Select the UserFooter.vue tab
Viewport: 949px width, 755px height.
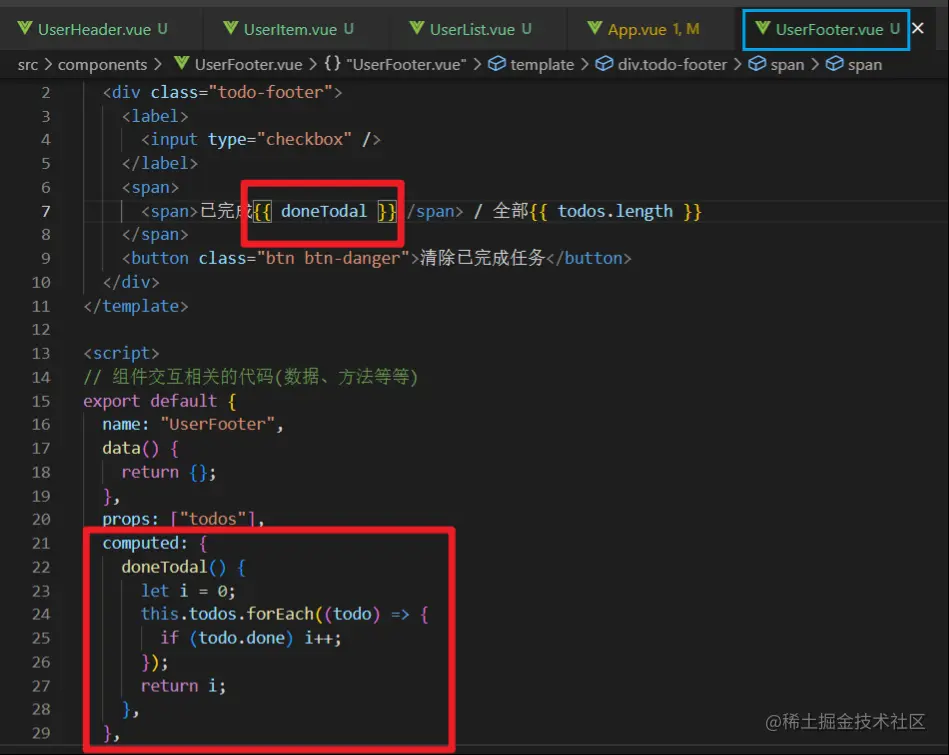(x=827, y=29)
